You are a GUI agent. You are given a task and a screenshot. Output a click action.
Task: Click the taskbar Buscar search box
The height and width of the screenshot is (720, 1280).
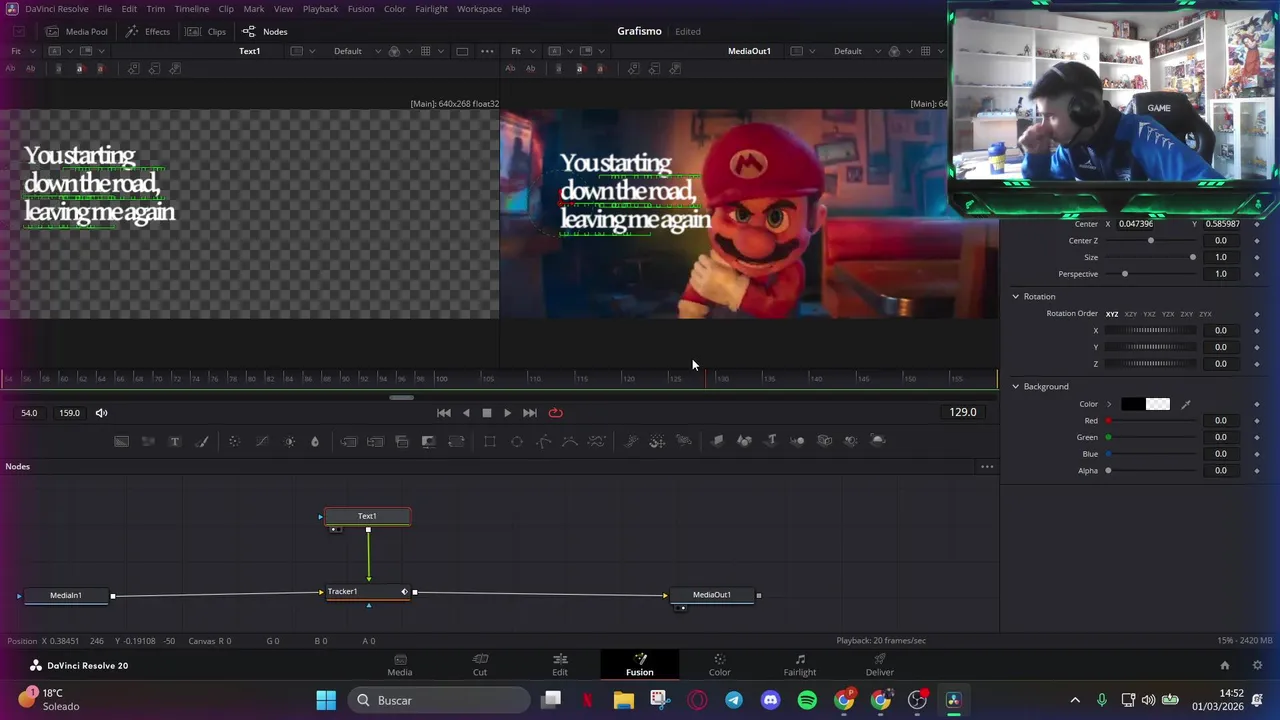(439, 700)
